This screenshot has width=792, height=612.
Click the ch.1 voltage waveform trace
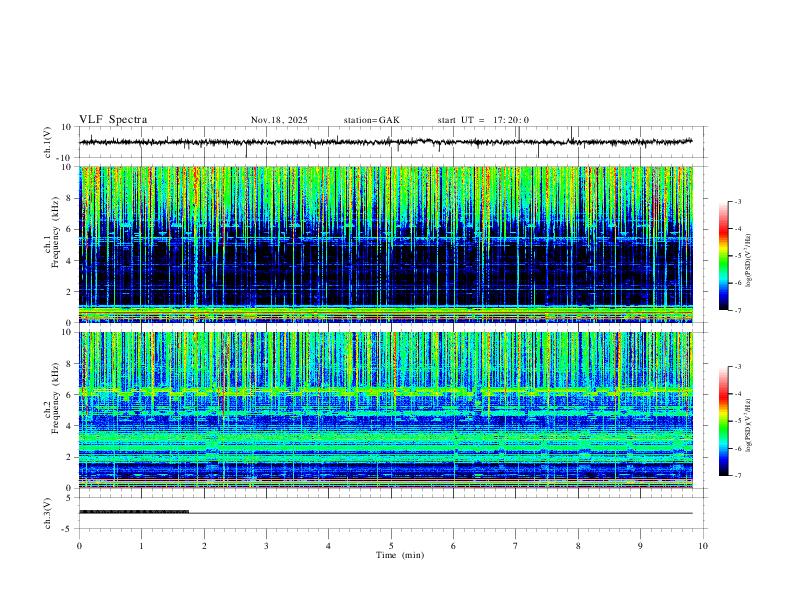click(x=386, y=142)
